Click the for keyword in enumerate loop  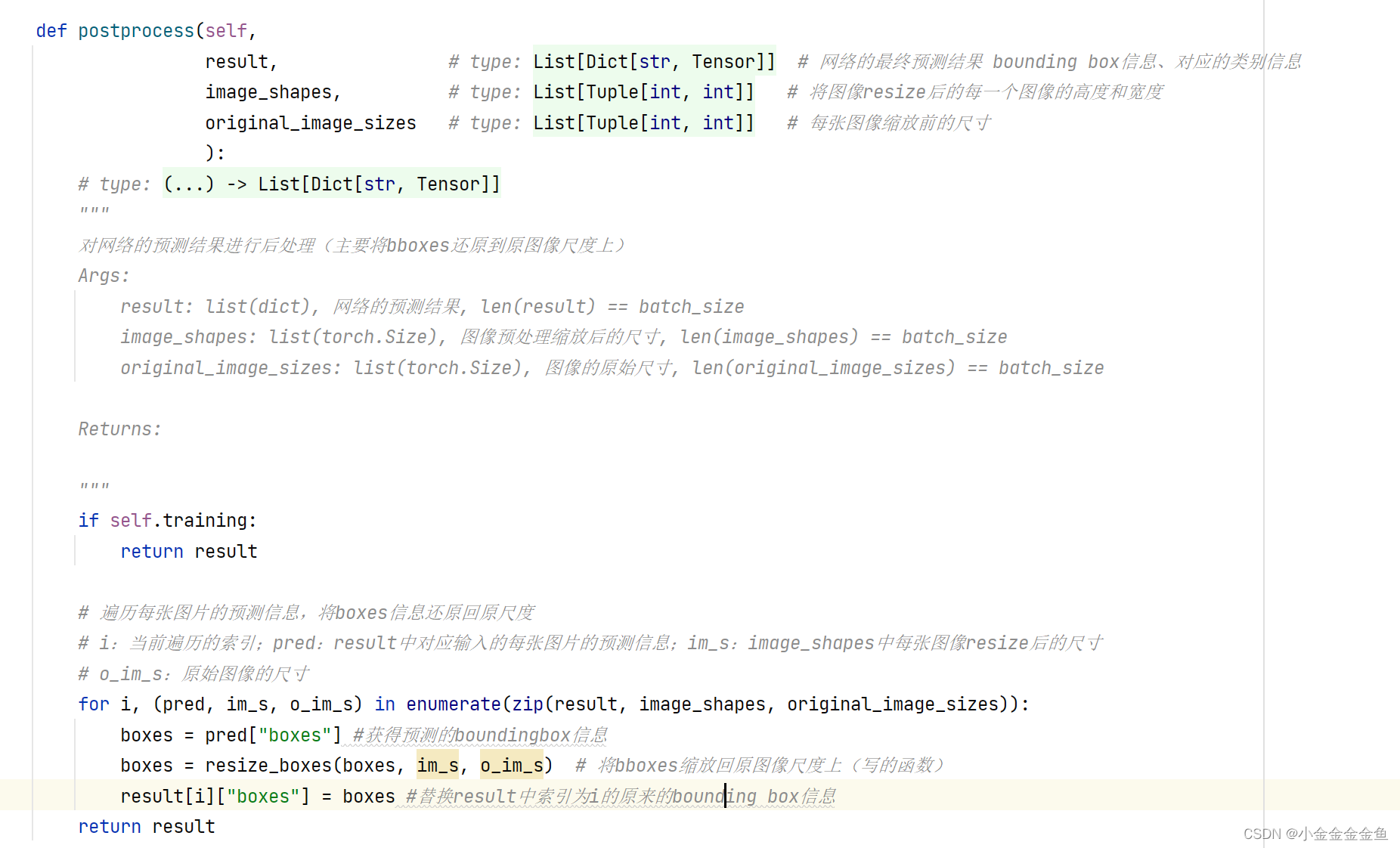click(94, 704)
